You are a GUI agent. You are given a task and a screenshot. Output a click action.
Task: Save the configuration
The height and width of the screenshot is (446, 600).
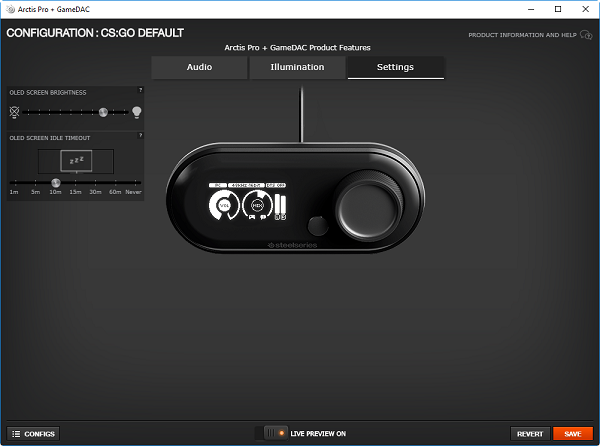(573, 434)
